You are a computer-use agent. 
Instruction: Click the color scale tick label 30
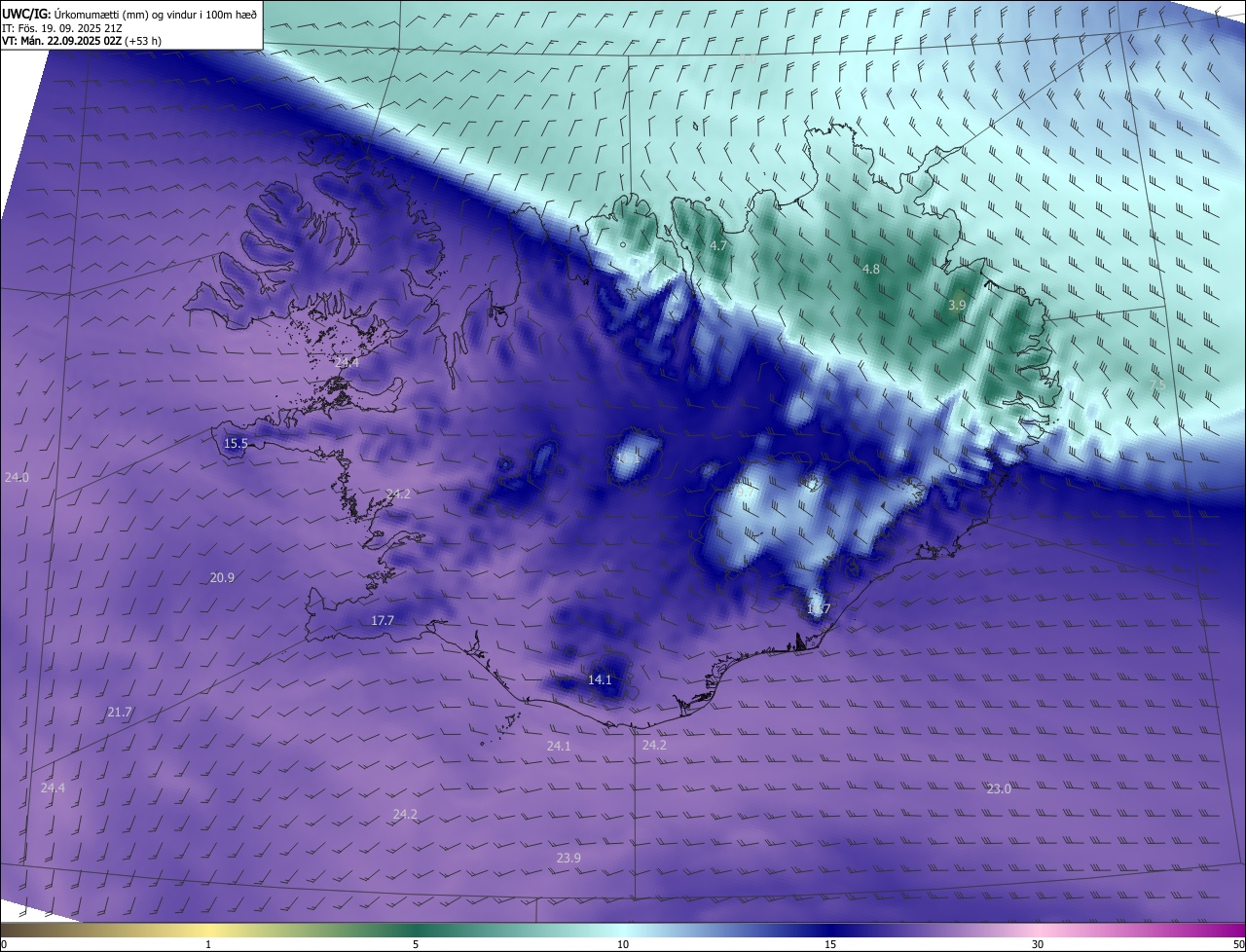point(1038,944)
